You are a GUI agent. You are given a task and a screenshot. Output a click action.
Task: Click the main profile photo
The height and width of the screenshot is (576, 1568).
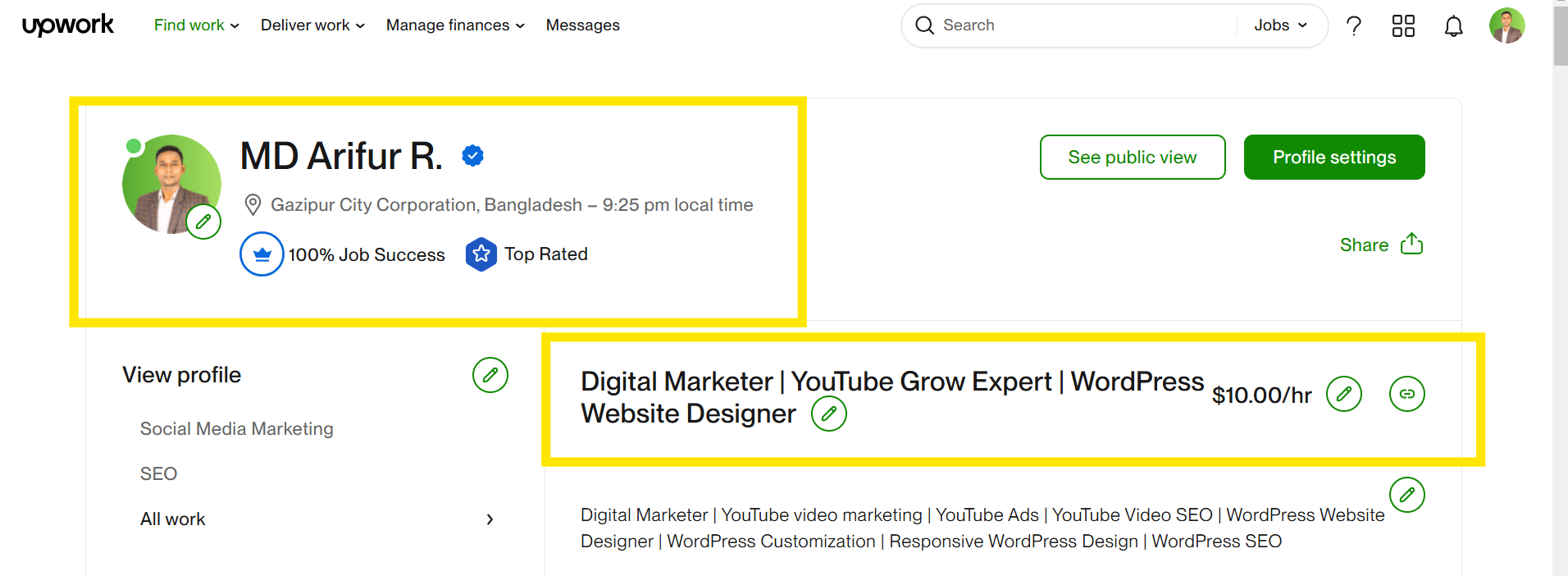pyautogui.click(x=171, y=184)
